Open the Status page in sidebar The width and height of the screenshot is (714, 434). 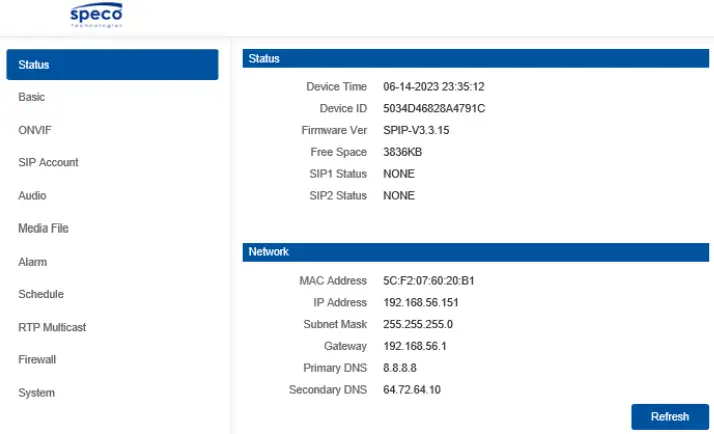tap(112, 65)
